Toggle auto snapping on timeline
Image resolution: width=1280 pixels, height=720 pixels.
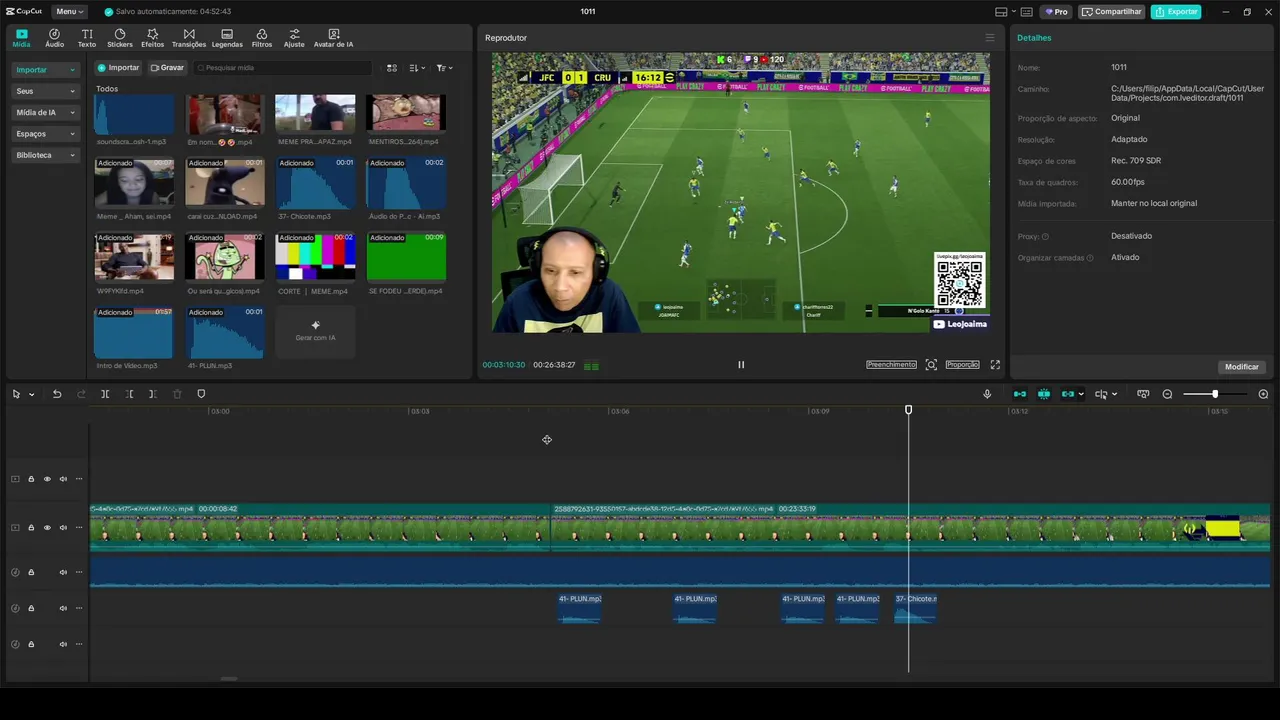click(1044, 394)
